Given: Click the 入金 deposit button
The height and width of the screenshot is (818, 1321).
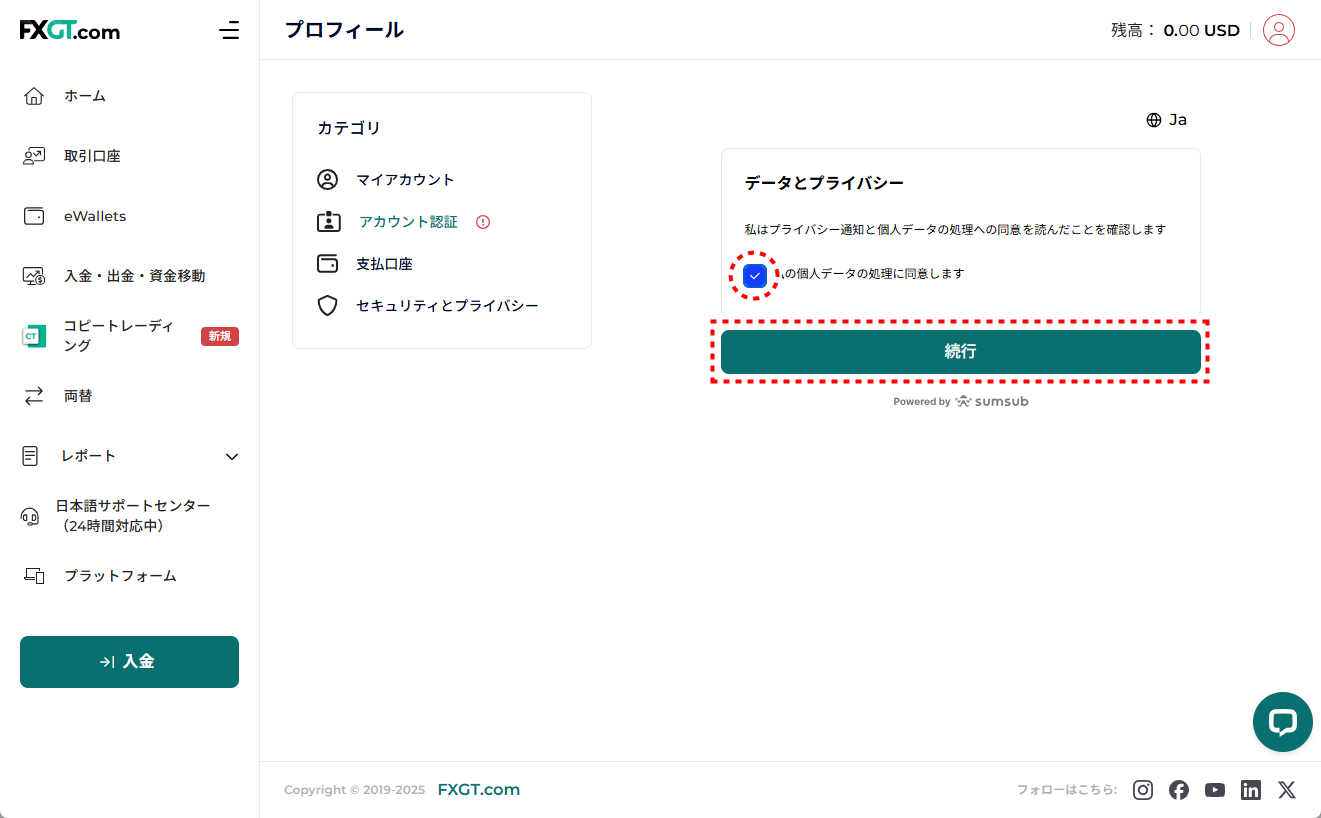Looking at the screenshot, I should 129,662.
